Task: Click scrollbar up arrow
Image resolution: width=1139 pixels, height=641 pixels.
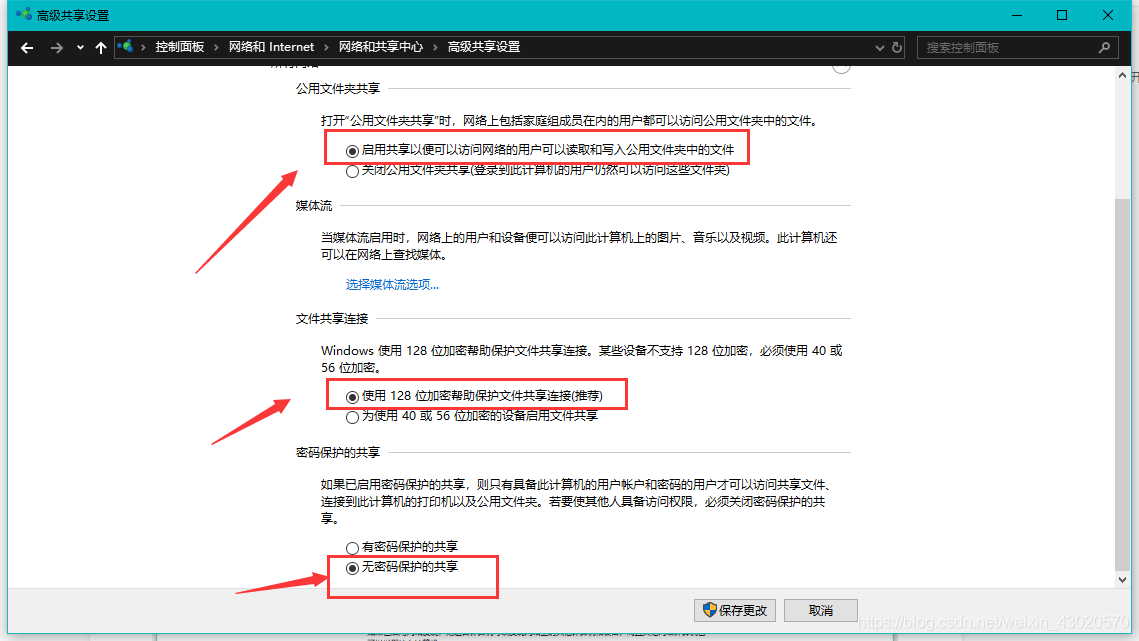Action: click(x=1122, y=75)
